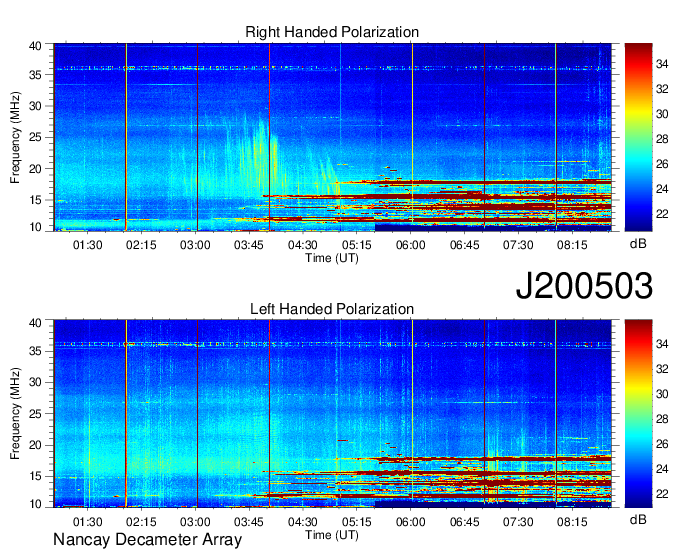This screenshot has height=552, width=680.
Task: Click "Time (UT)" label under Right Handed plot
Action: [332, 258]
